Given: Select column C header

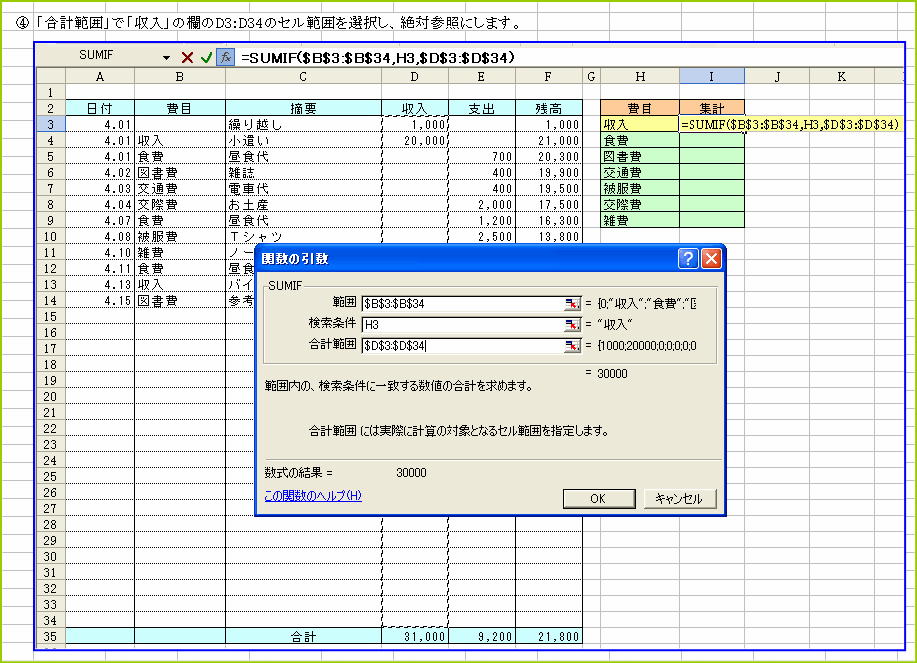Looking at the screenshot, I should point(303,77).
